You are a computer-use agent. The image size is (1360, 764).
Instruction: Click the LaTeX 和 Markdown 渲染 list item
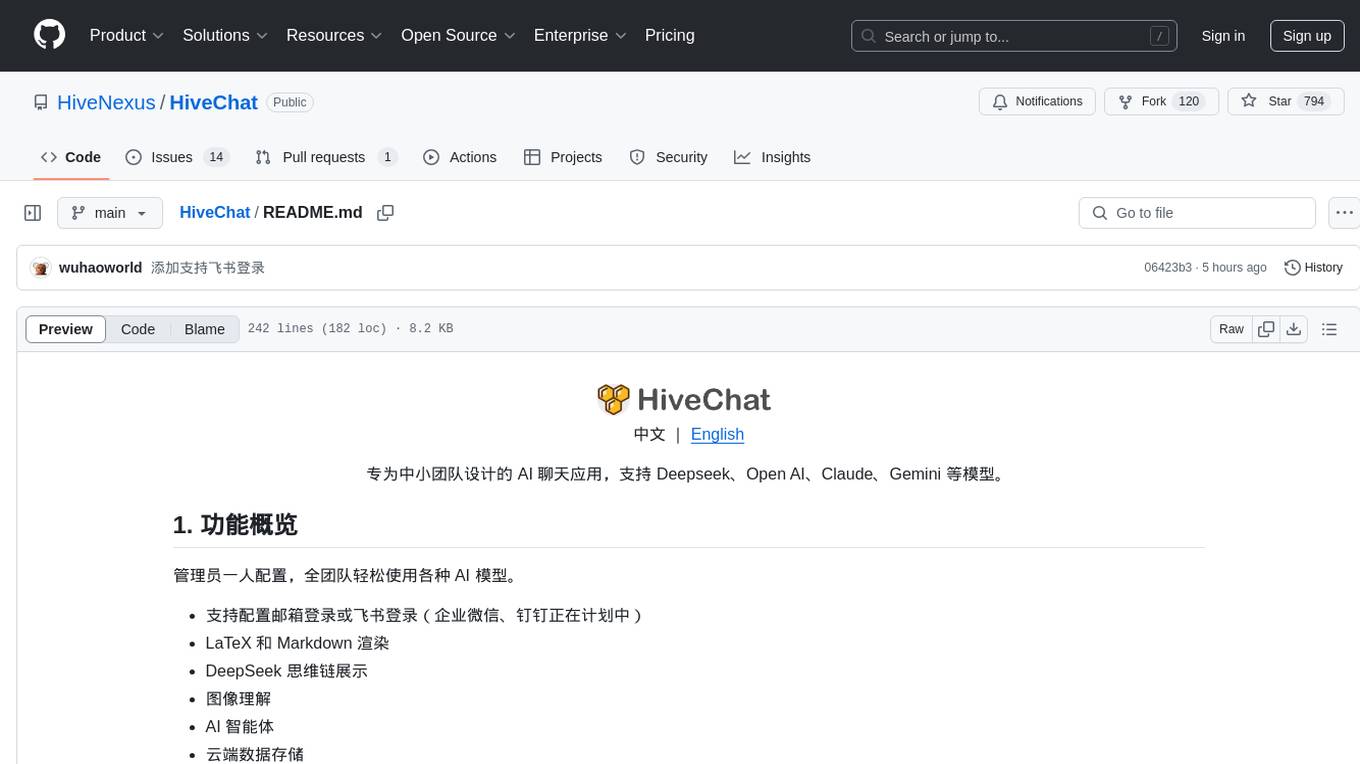(297, 643)
